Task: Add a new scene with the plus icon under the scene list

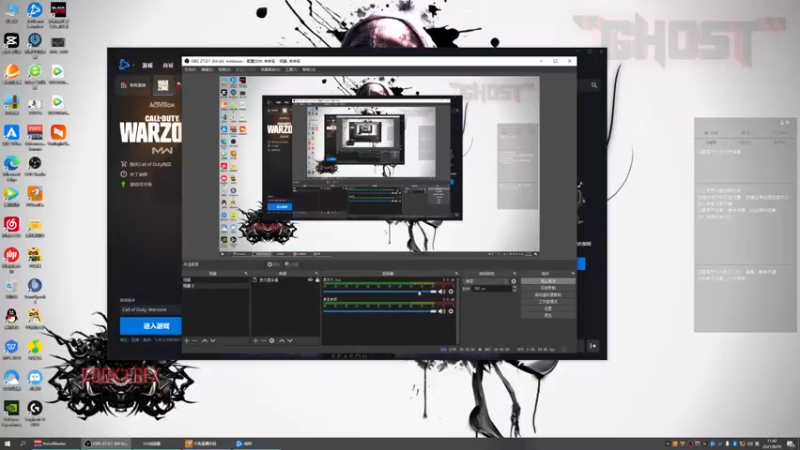Action: pyautogui.click(x=187, y=340)
